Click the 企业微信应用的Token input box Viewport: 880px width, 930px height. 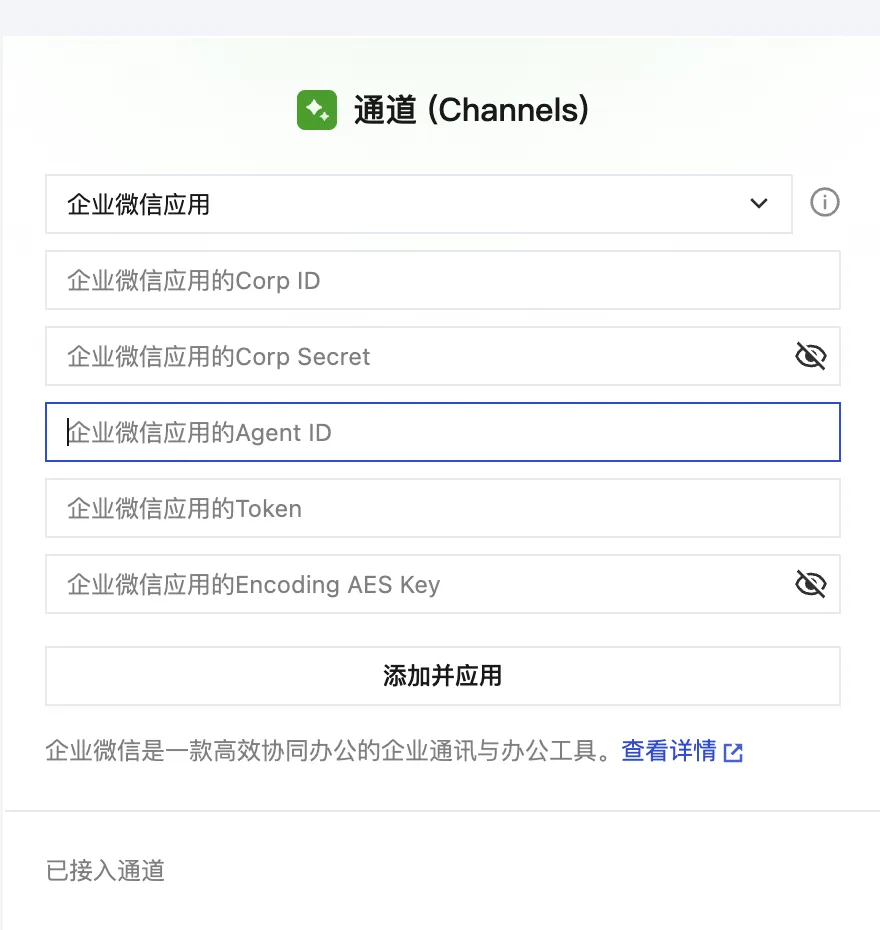tap(442, 508)
